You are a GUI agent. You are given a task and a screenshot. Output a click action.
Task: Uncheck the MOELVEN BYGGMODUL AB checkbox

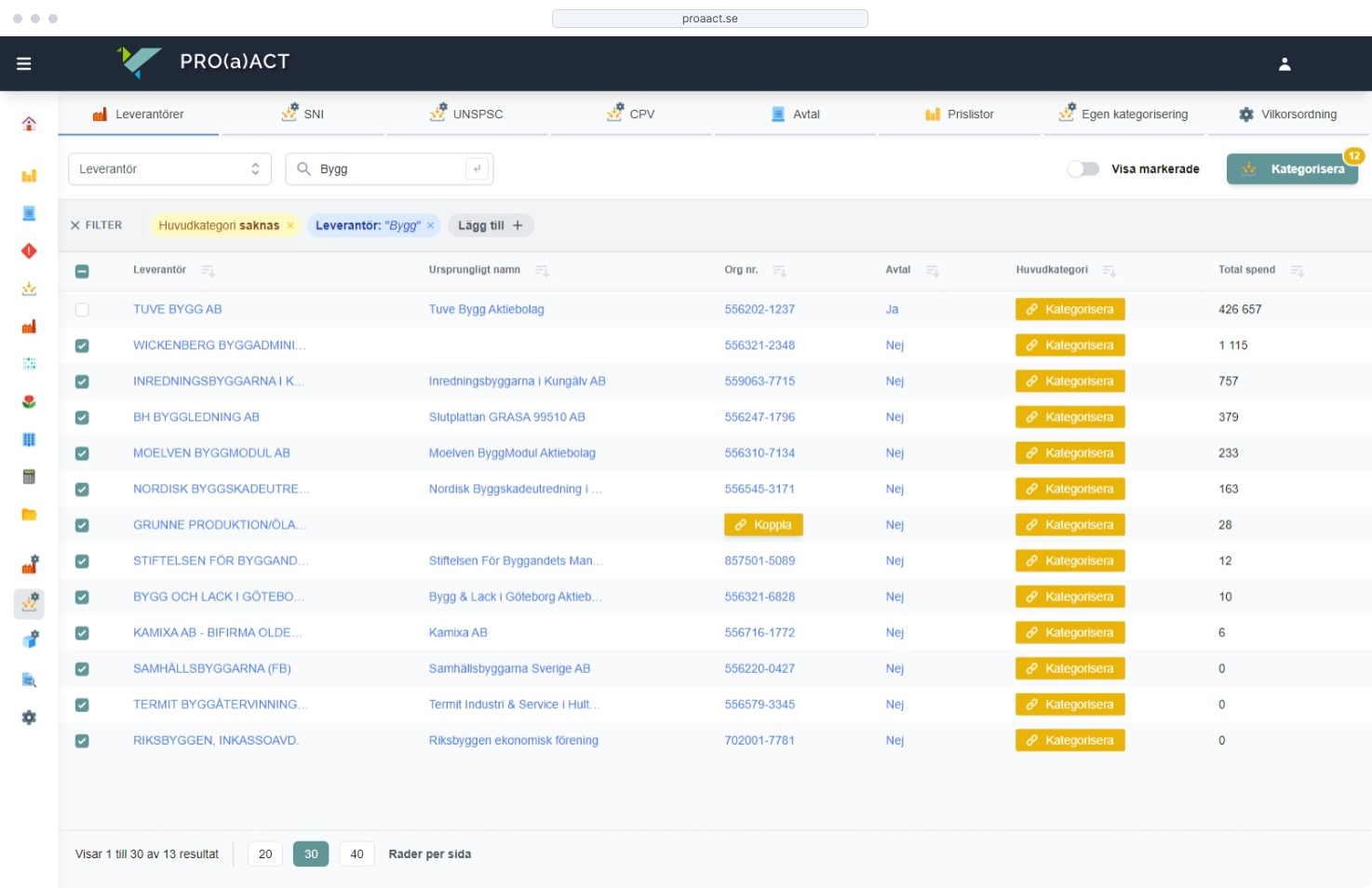[x=82, y=453]
